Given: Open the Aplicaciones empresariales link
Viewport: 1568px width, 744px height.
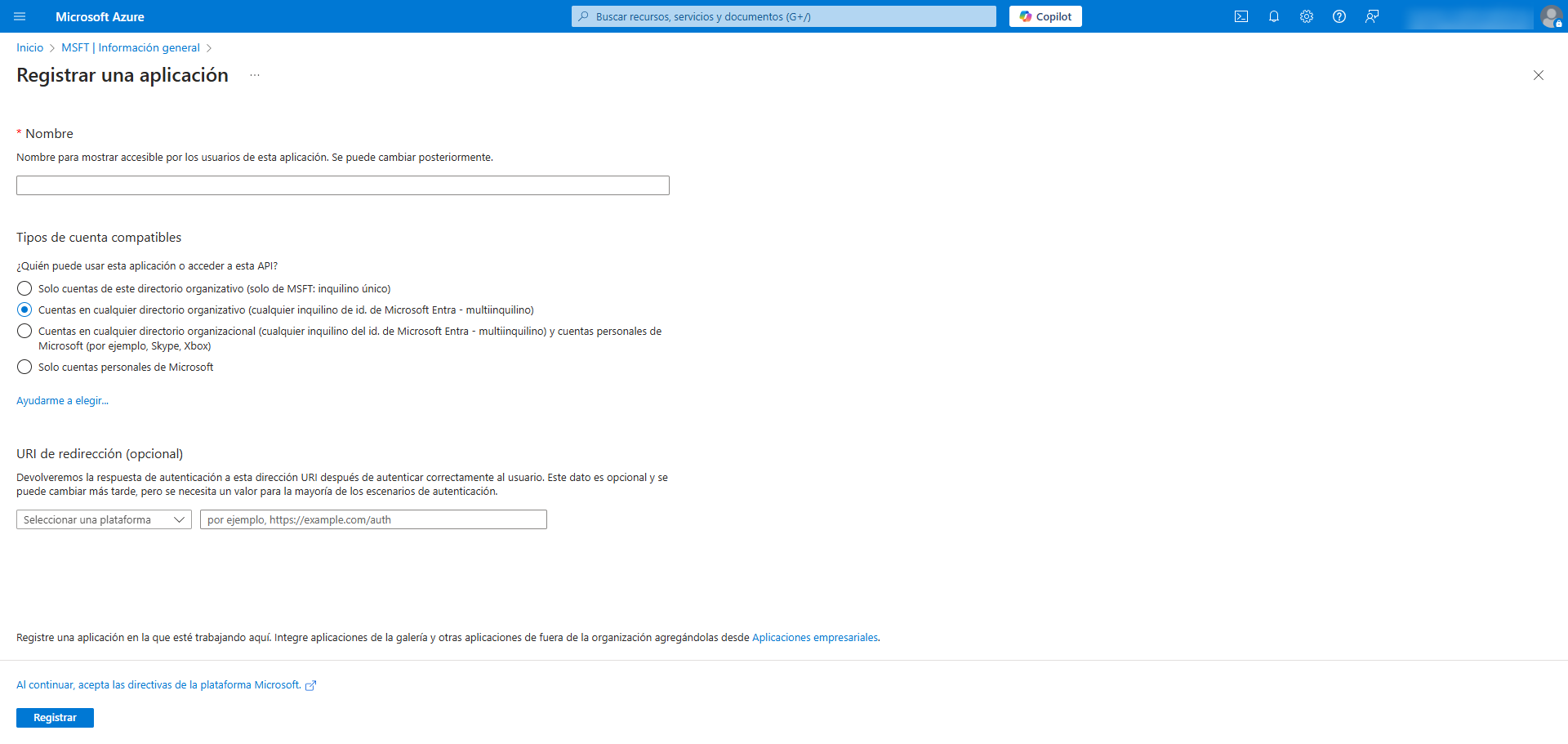Looking at the screenshot, I should 815,637.
